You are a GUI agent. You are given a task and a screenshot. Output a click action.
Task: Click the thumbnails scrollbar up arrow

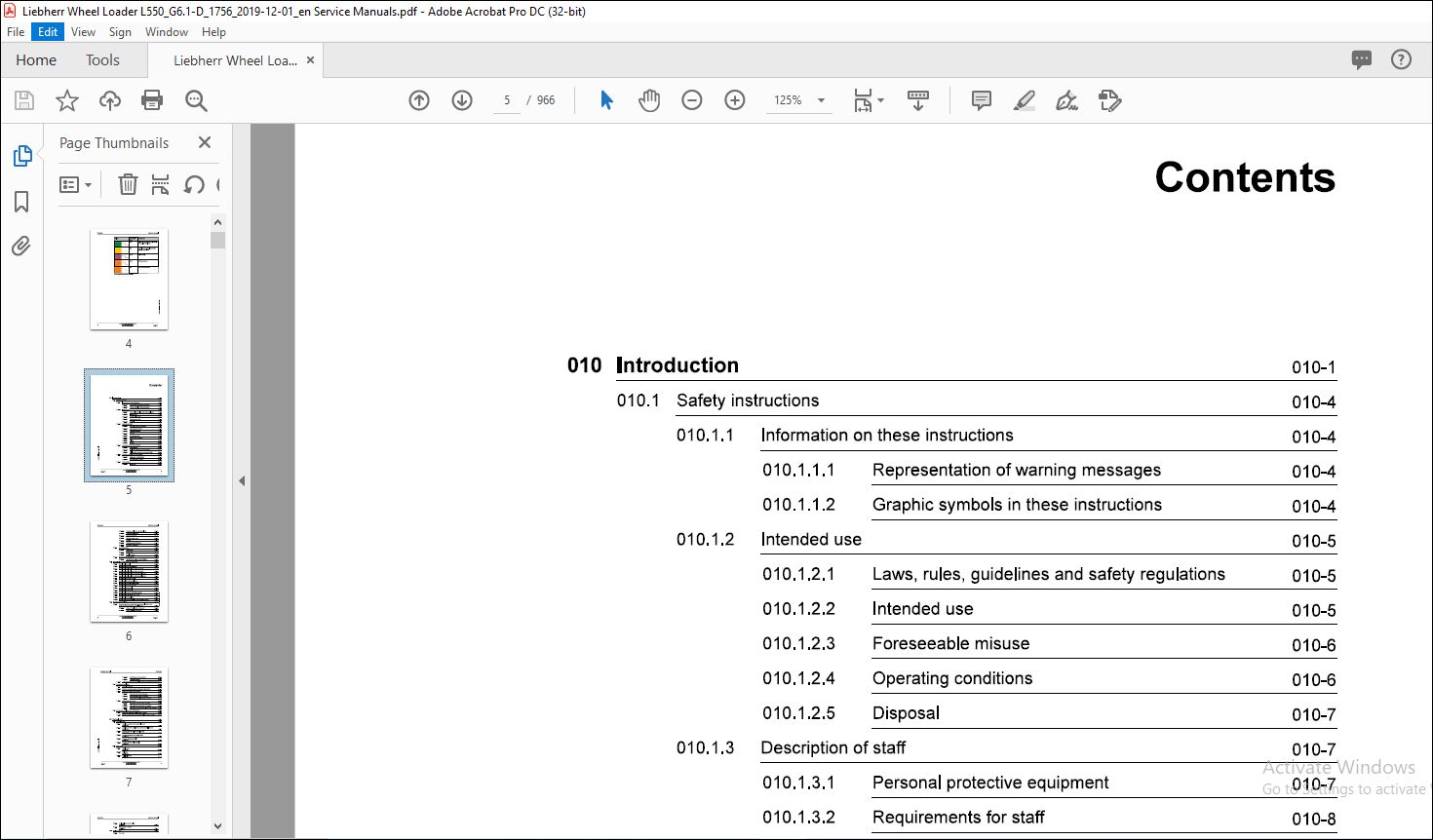click(x=217, y=222)
